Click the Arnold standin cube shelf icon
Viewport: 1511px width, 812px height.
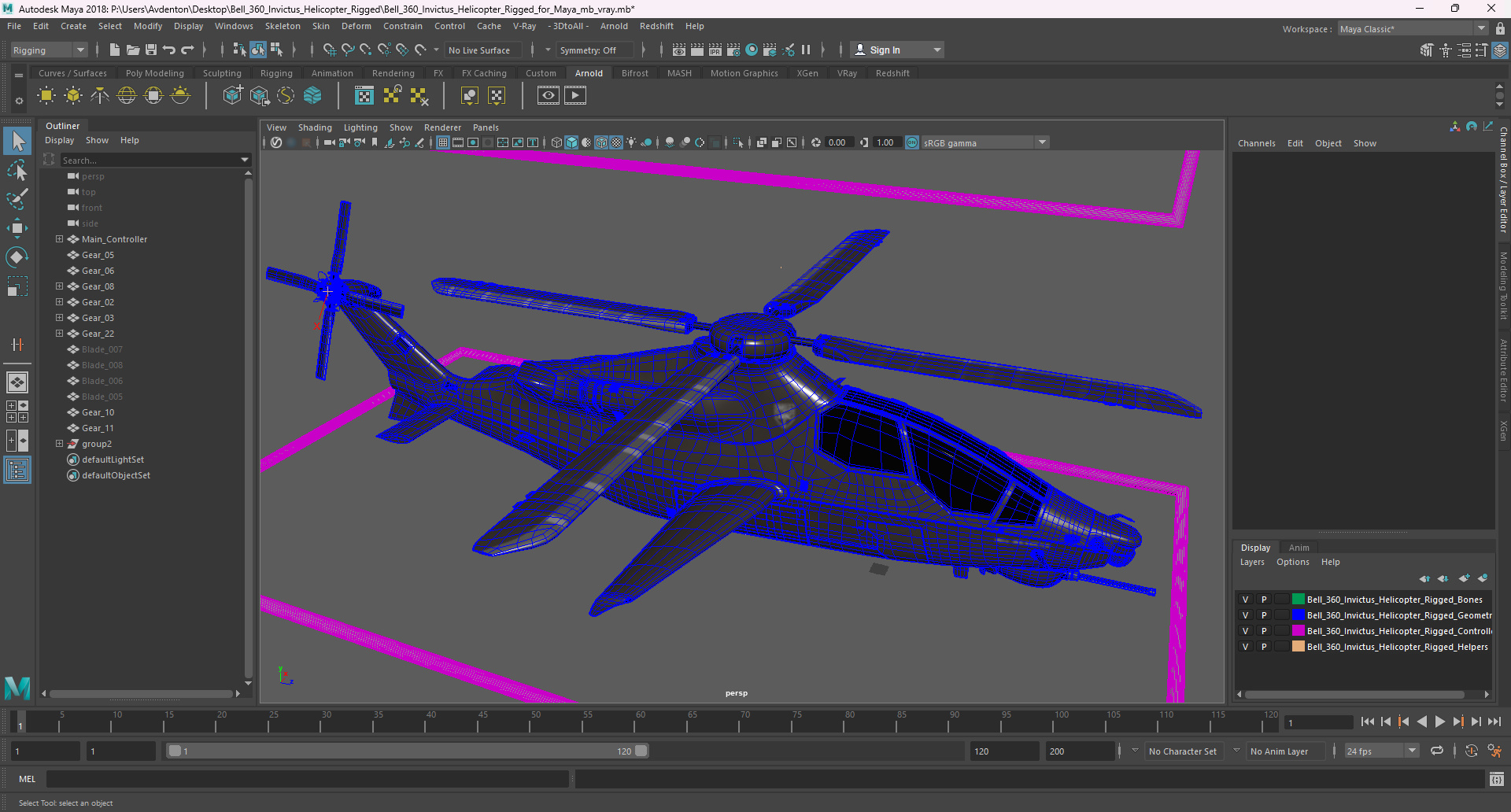tap(232, 96)
